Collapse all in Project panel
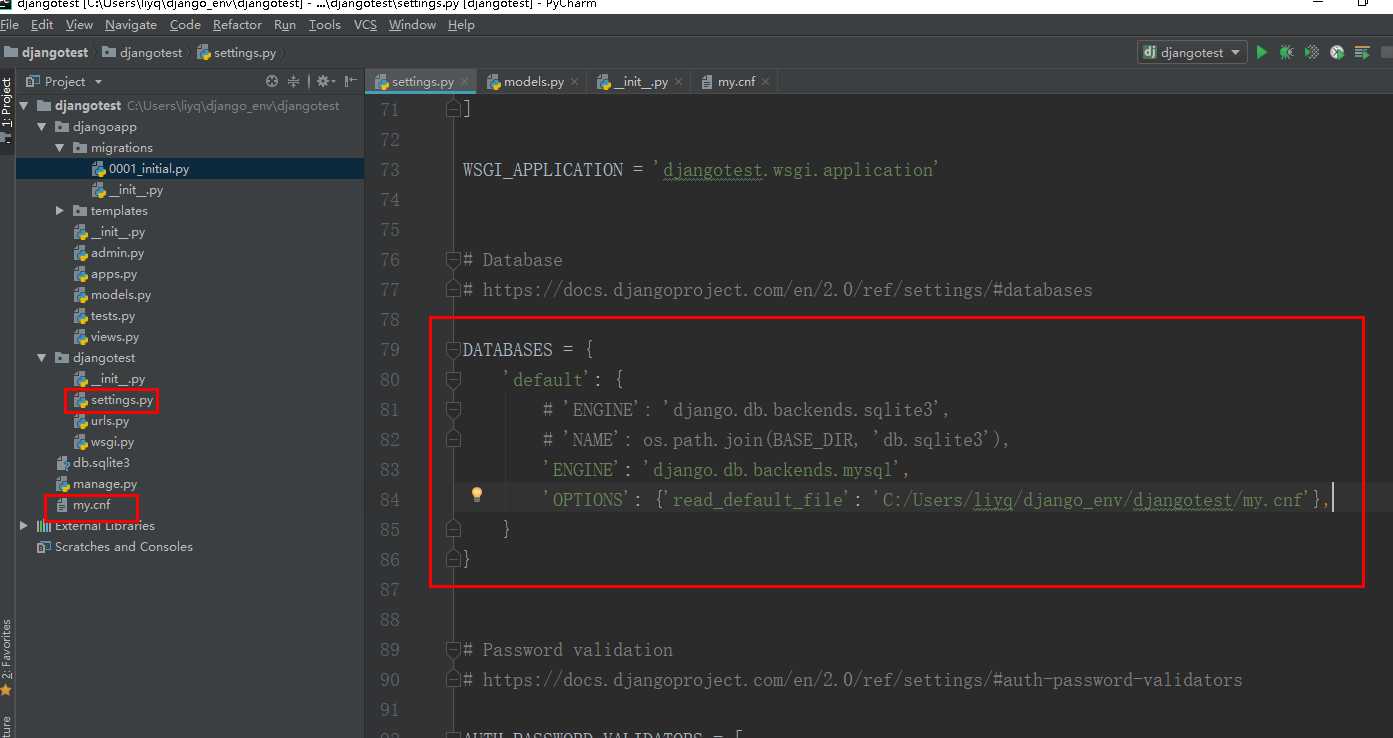The image size is (1393, 738). (294, 81)
